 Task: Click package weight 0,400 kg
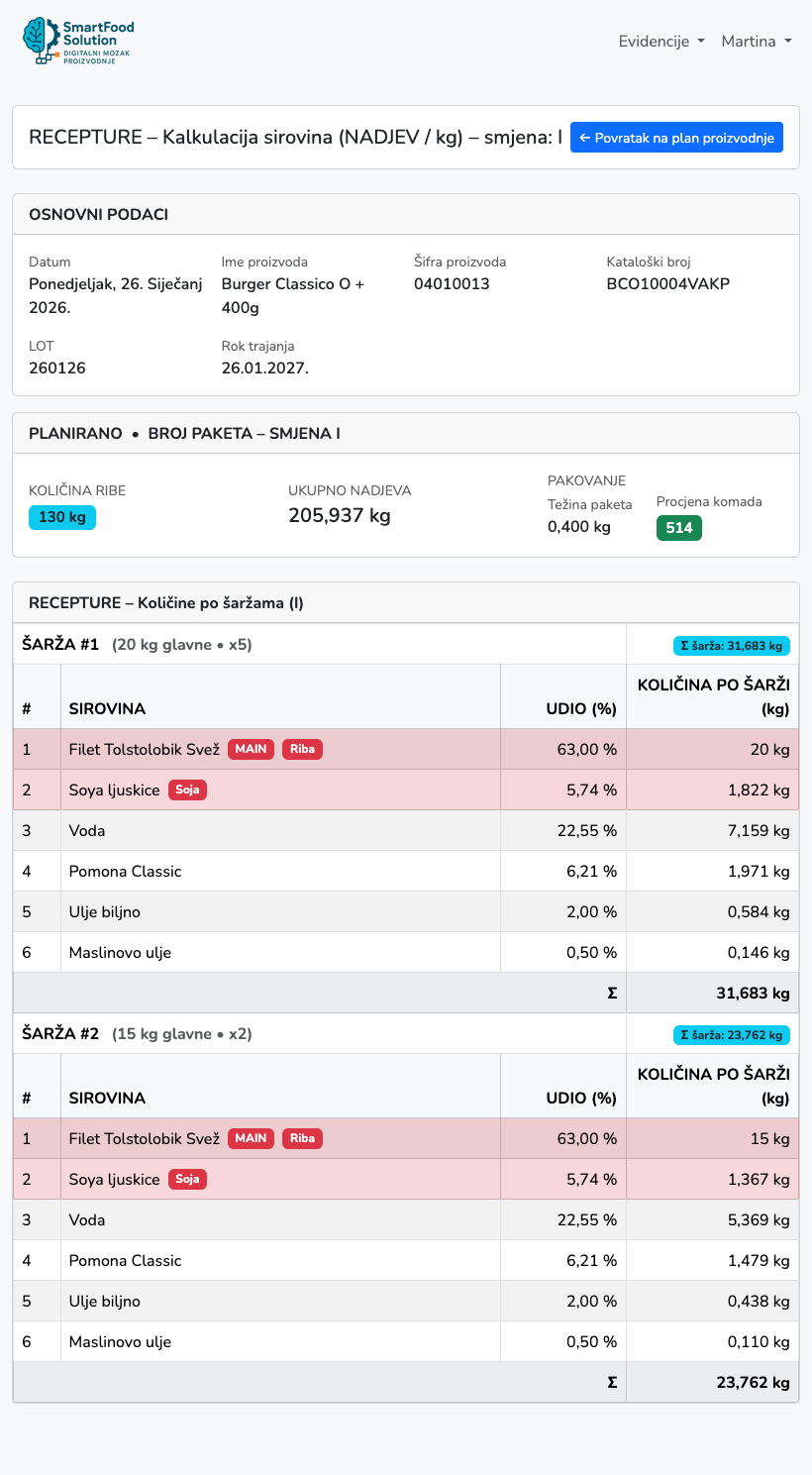(x=579, y=527)
